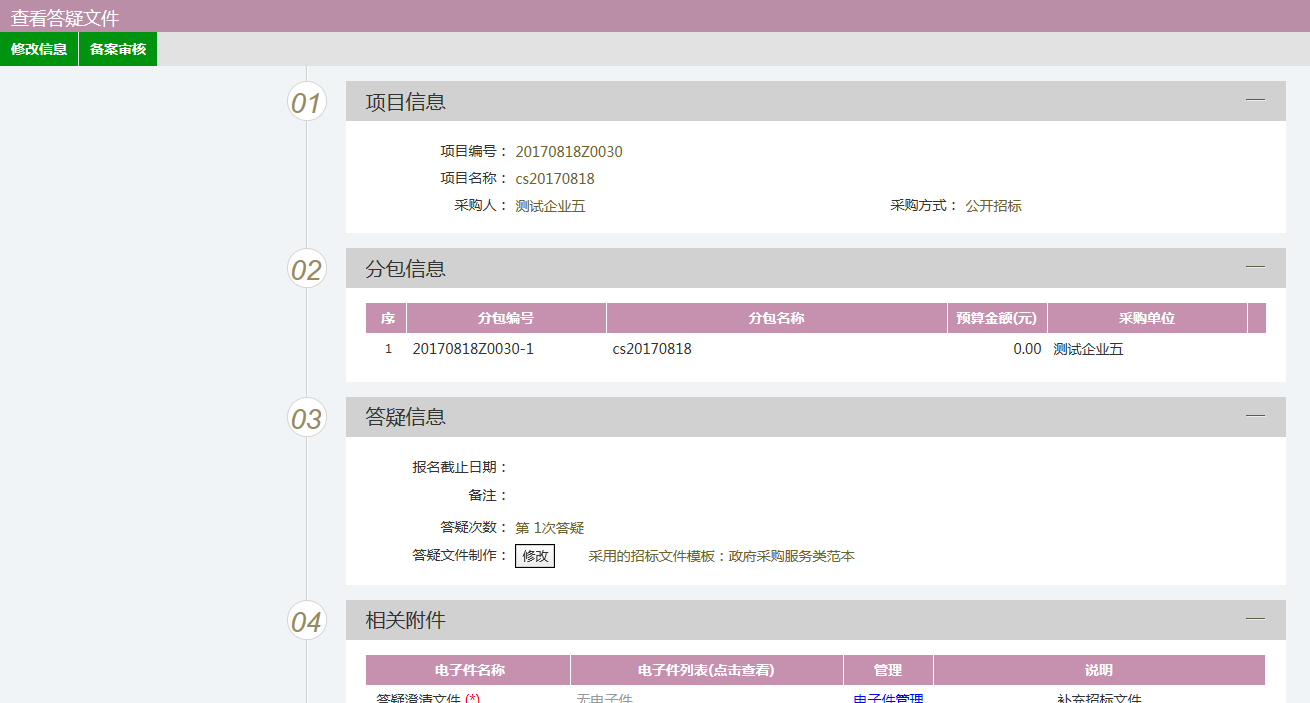Screen dimensions: 1310x703
Task: Click the 分包名称 column header
Action: click(776, 318)
